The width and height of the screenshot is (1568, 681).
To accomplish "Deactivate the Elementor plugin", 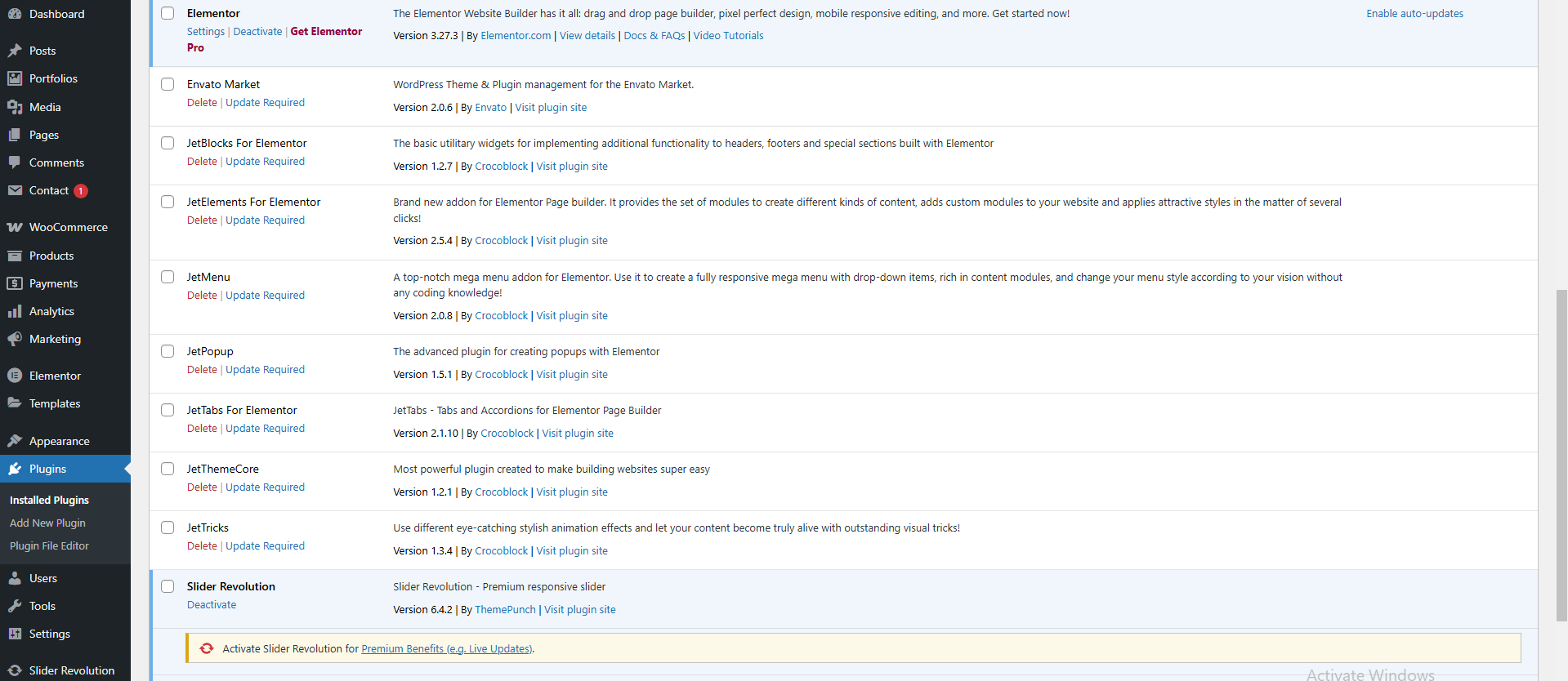I will [257, 31].
